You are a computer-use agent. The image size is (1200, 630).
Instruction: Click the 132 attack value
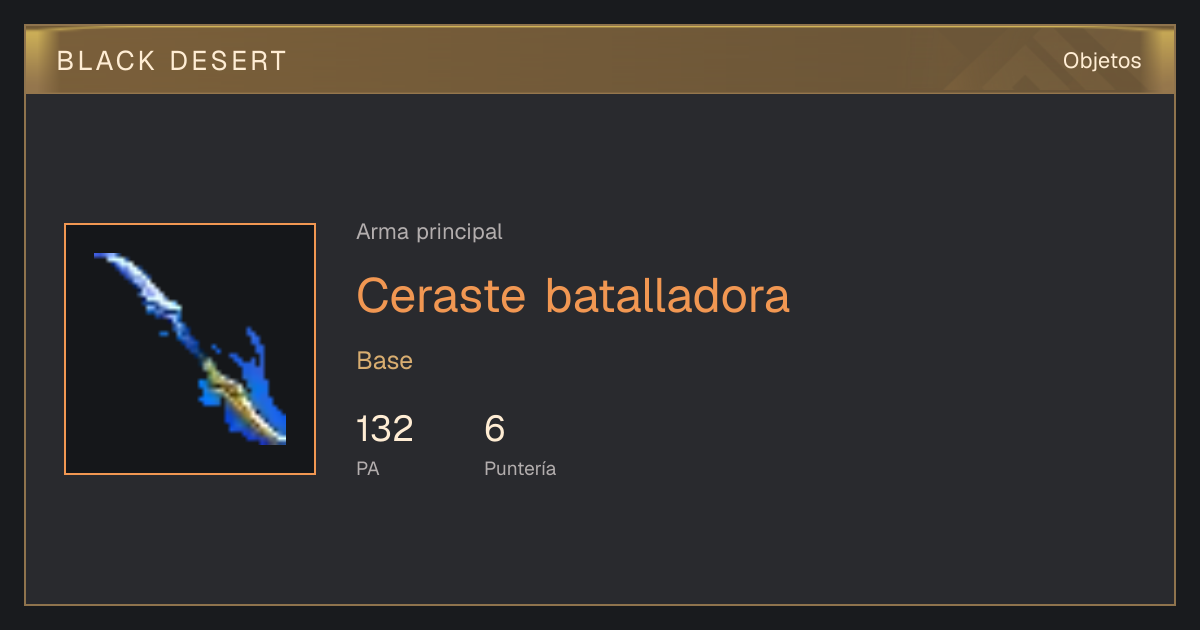click(x=385, y=429)
